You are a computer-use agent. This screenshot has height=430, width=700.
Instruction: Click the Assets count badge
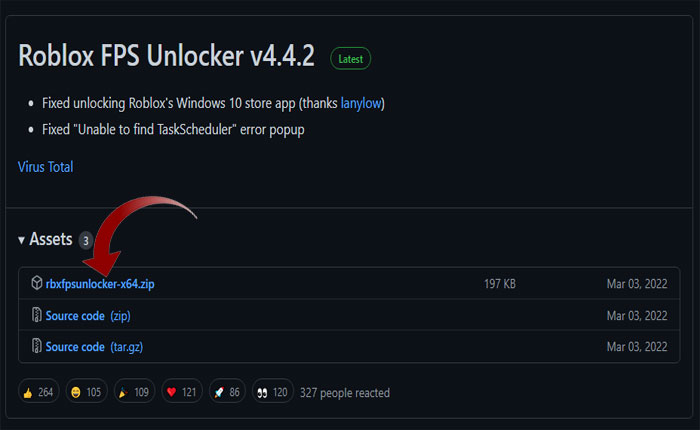(86, 240)
